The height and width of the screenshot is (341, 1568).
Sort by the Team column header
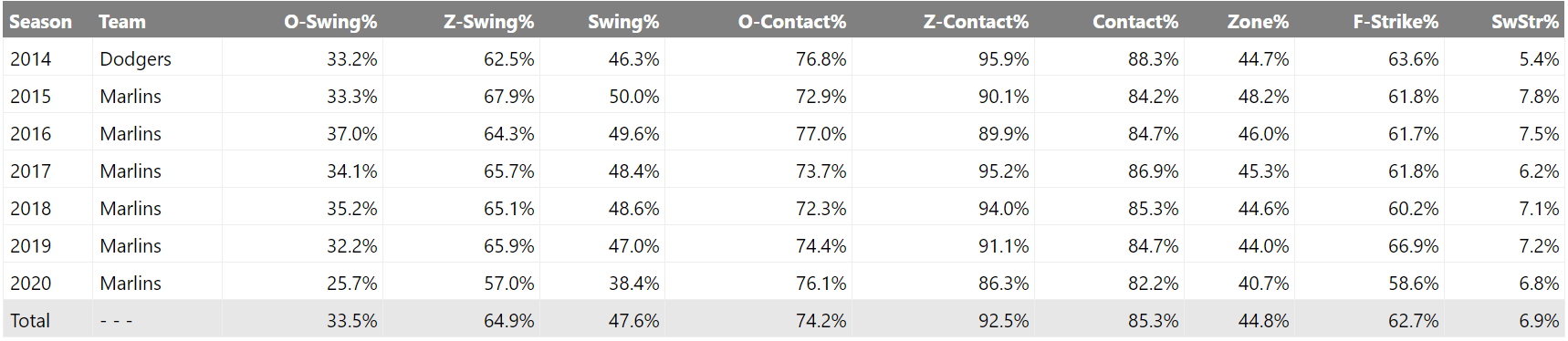click(122, 22)
